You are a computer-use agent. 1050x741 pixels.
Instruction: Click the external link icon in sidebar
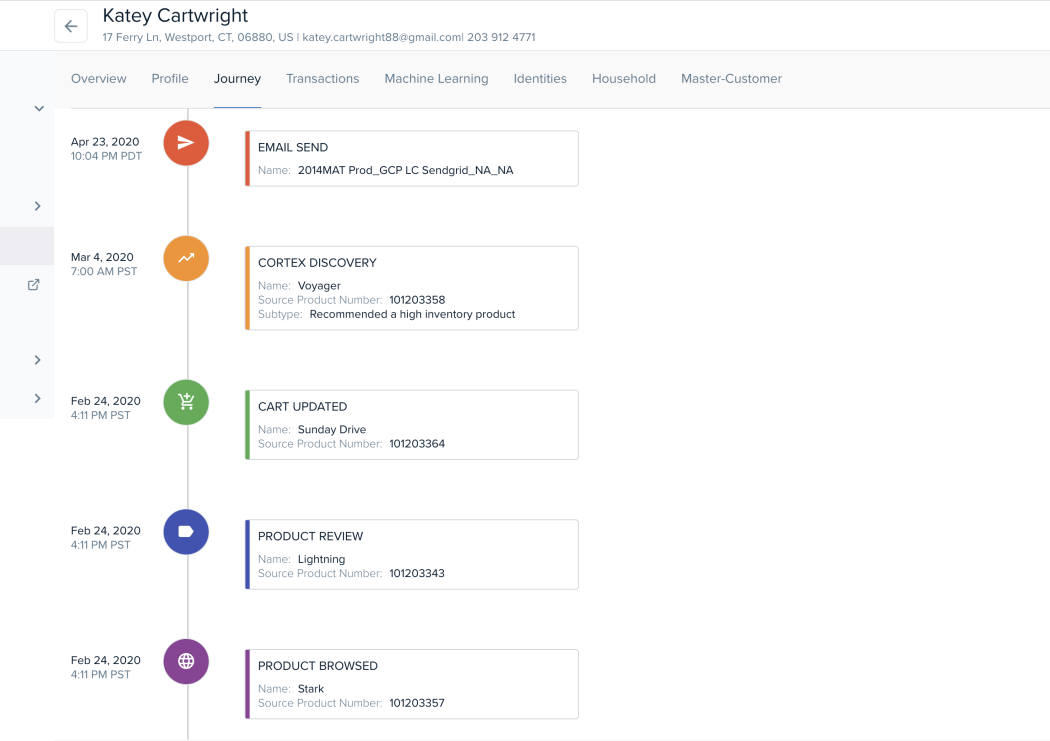point(33,285)
